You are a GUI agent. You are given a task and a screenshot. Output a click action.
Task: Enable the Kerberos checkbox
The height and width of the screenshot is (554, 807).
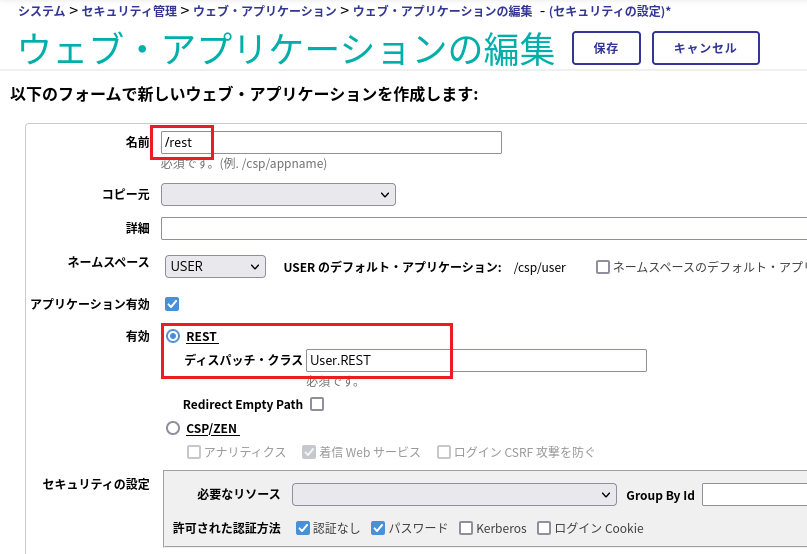466,528
